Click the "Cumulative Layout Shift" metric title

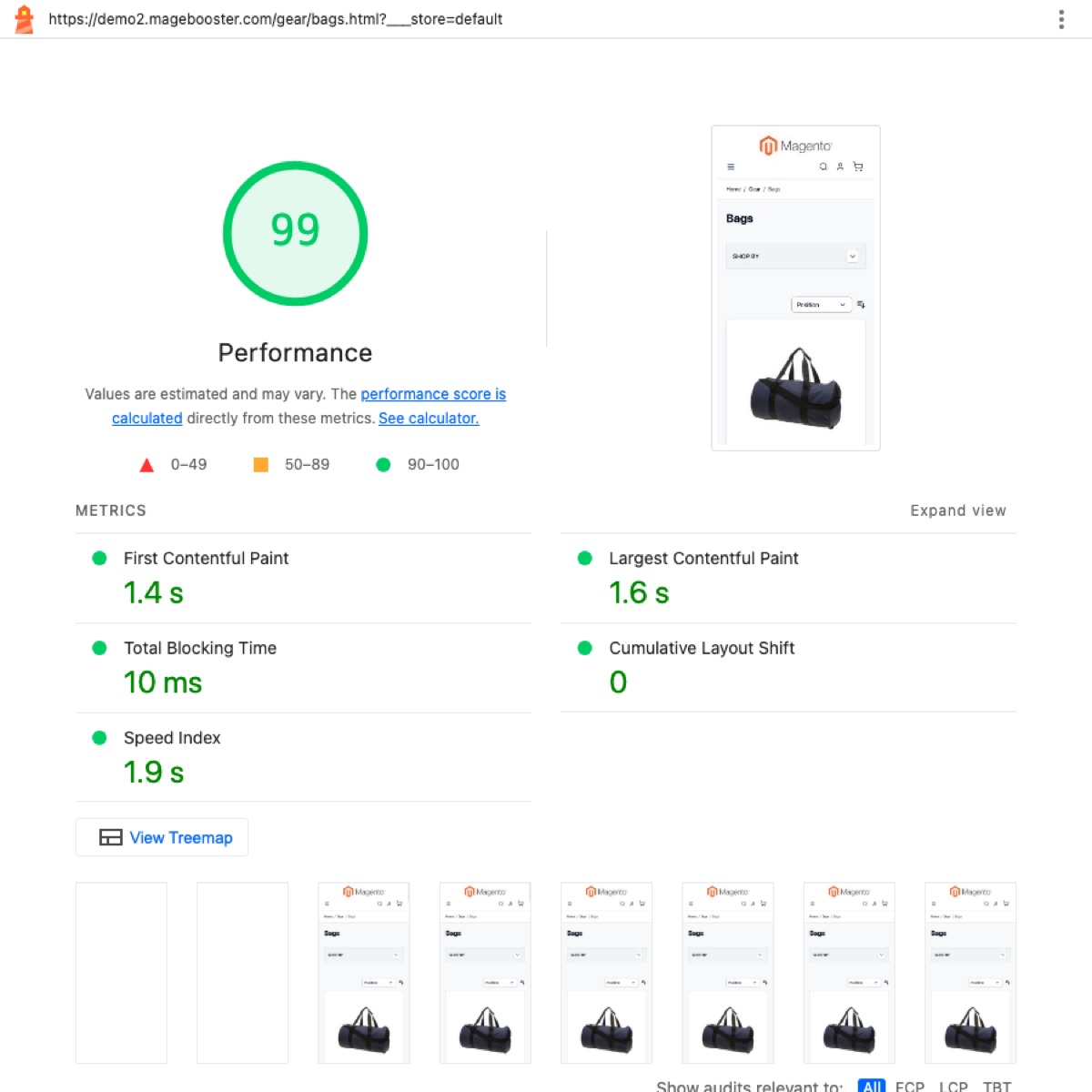(702, 648)
